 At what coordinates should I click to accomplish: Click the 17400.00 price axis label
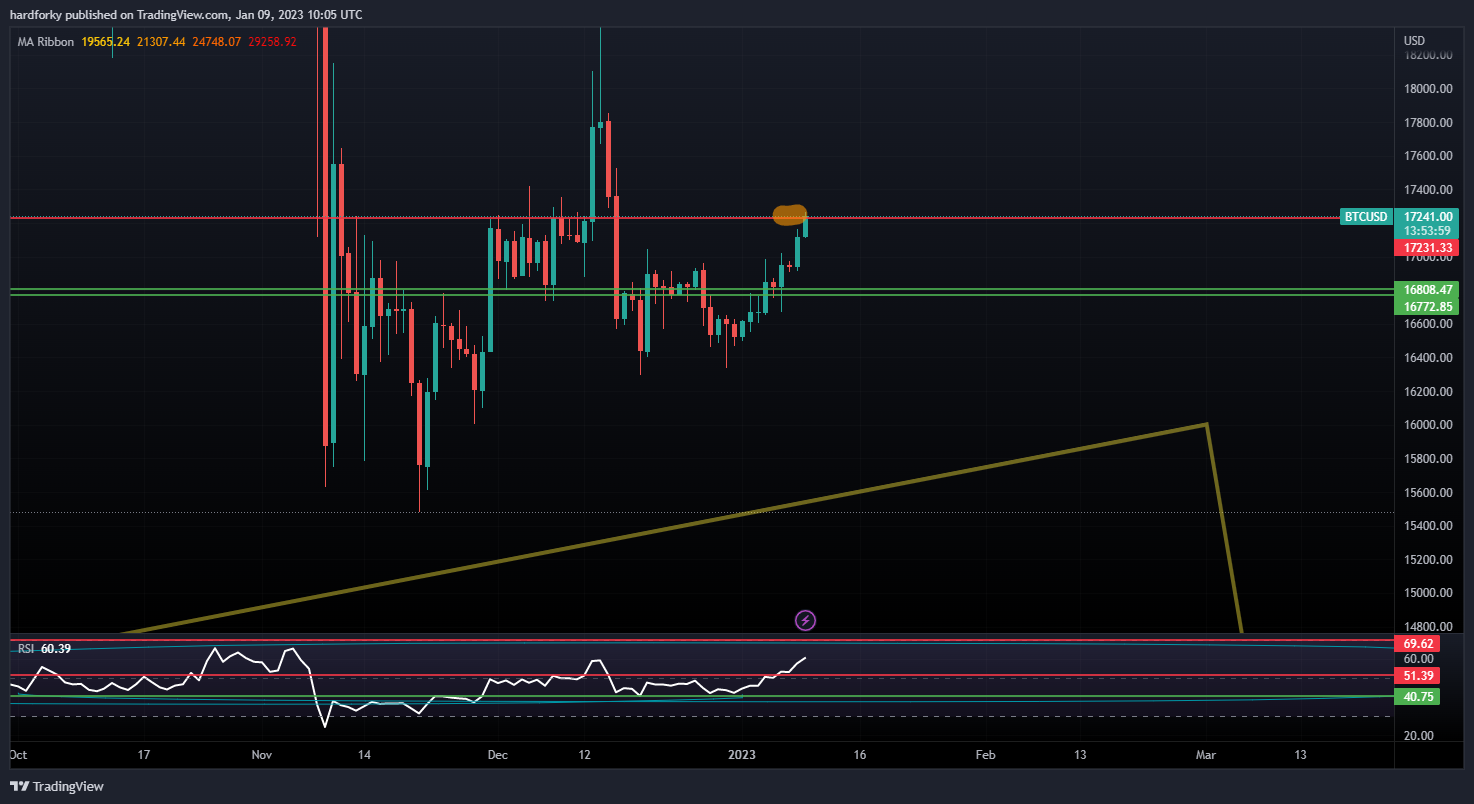pyautogui.click(x=1428, y=190)
